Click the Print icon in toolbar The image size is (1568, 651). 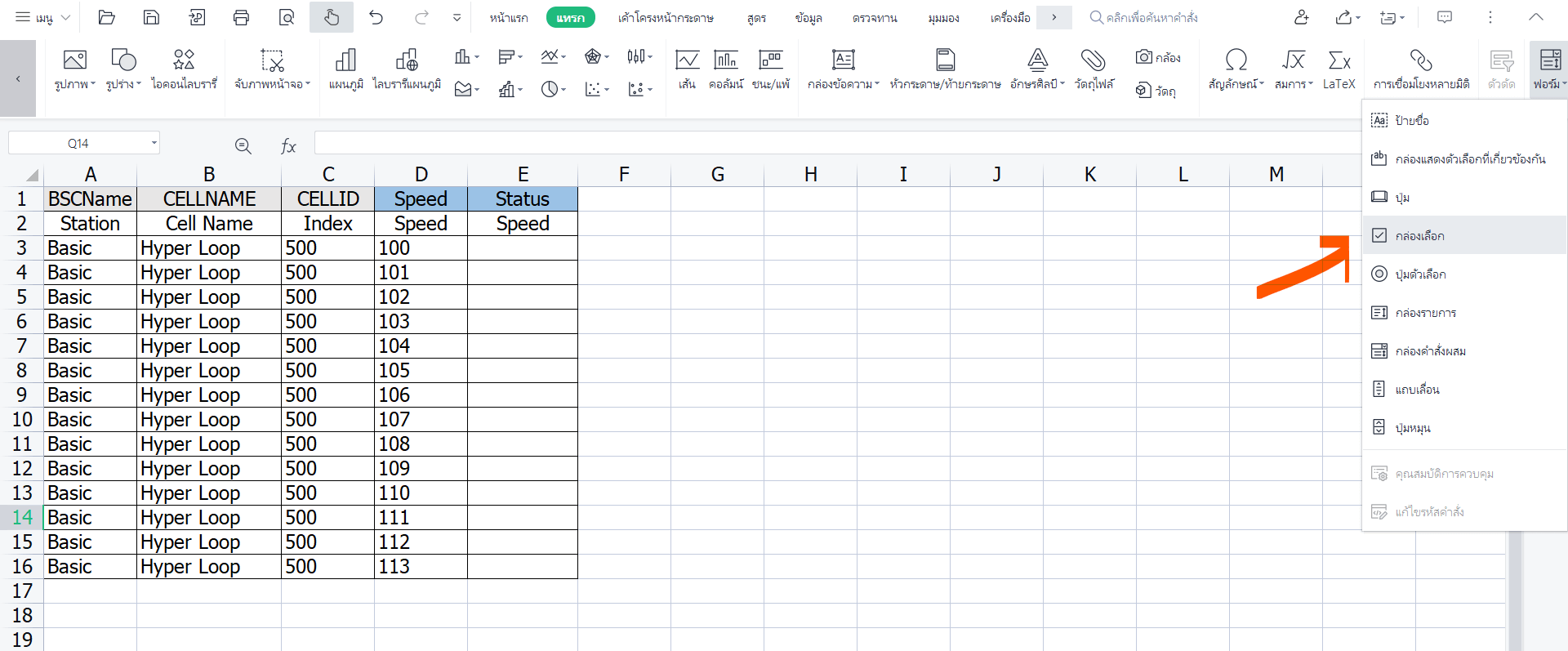(241, 17)
